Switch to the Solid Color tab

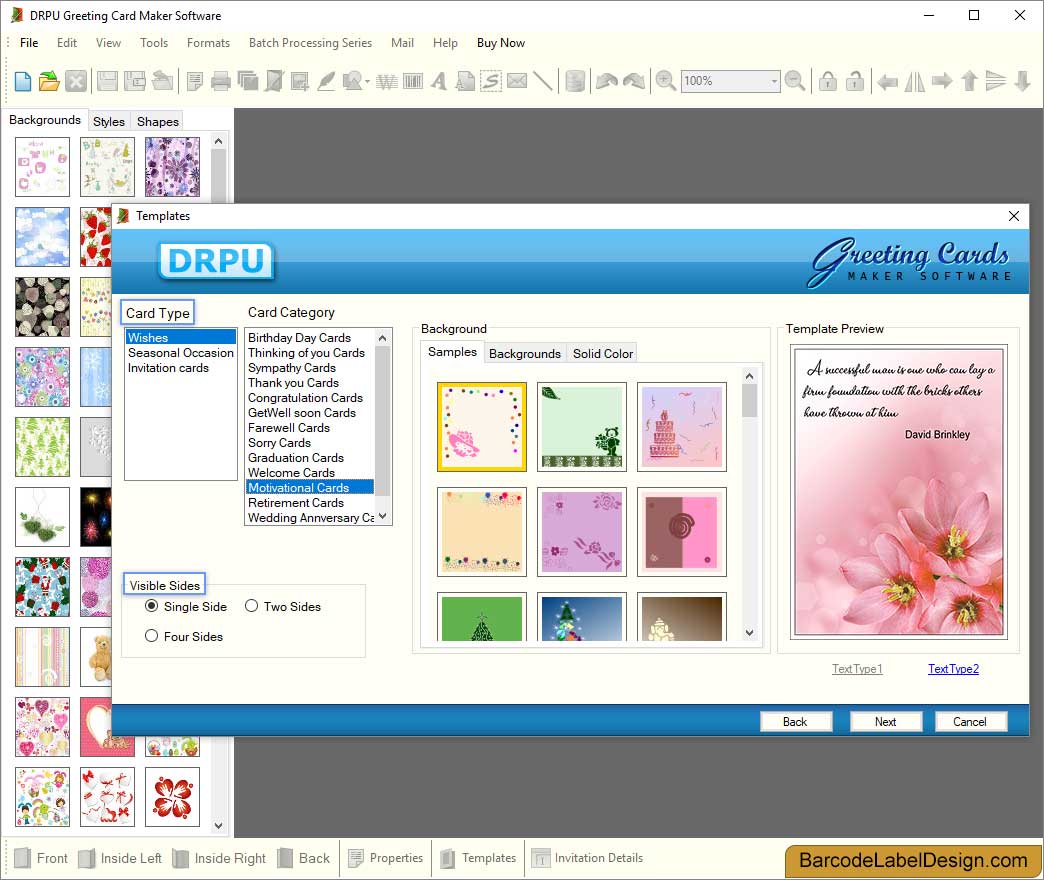[603, 353]
